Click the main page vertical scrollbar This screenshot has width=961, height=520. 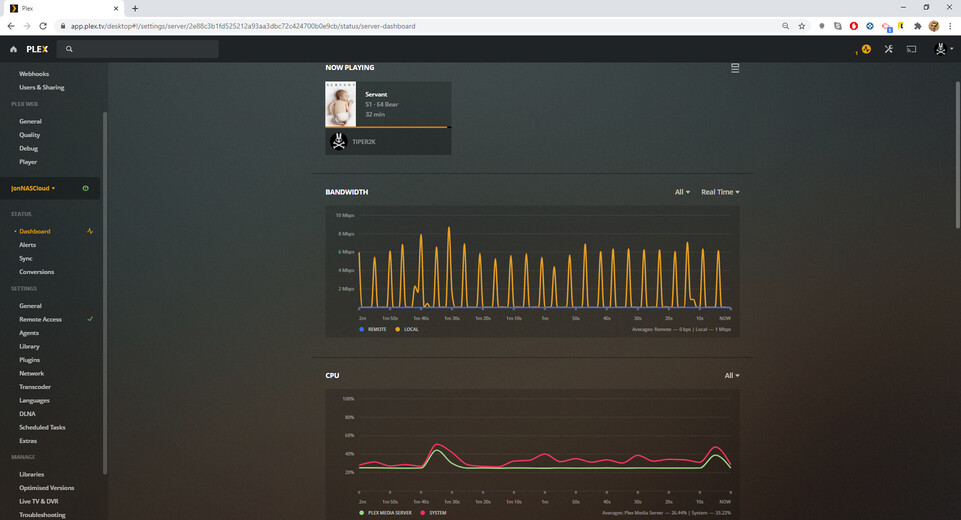click(957, 155)
